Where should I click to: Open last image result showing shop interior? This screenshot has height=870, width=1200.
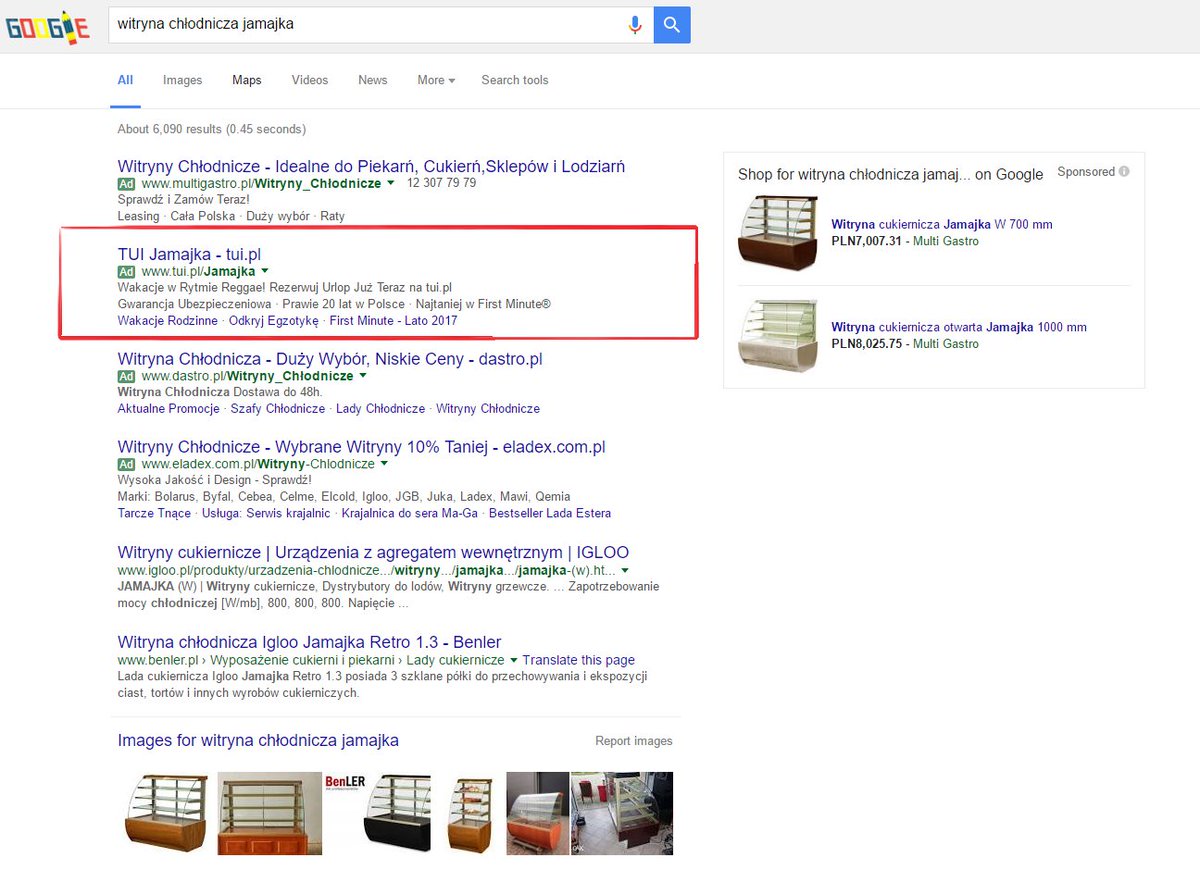(x=622, y=813)
